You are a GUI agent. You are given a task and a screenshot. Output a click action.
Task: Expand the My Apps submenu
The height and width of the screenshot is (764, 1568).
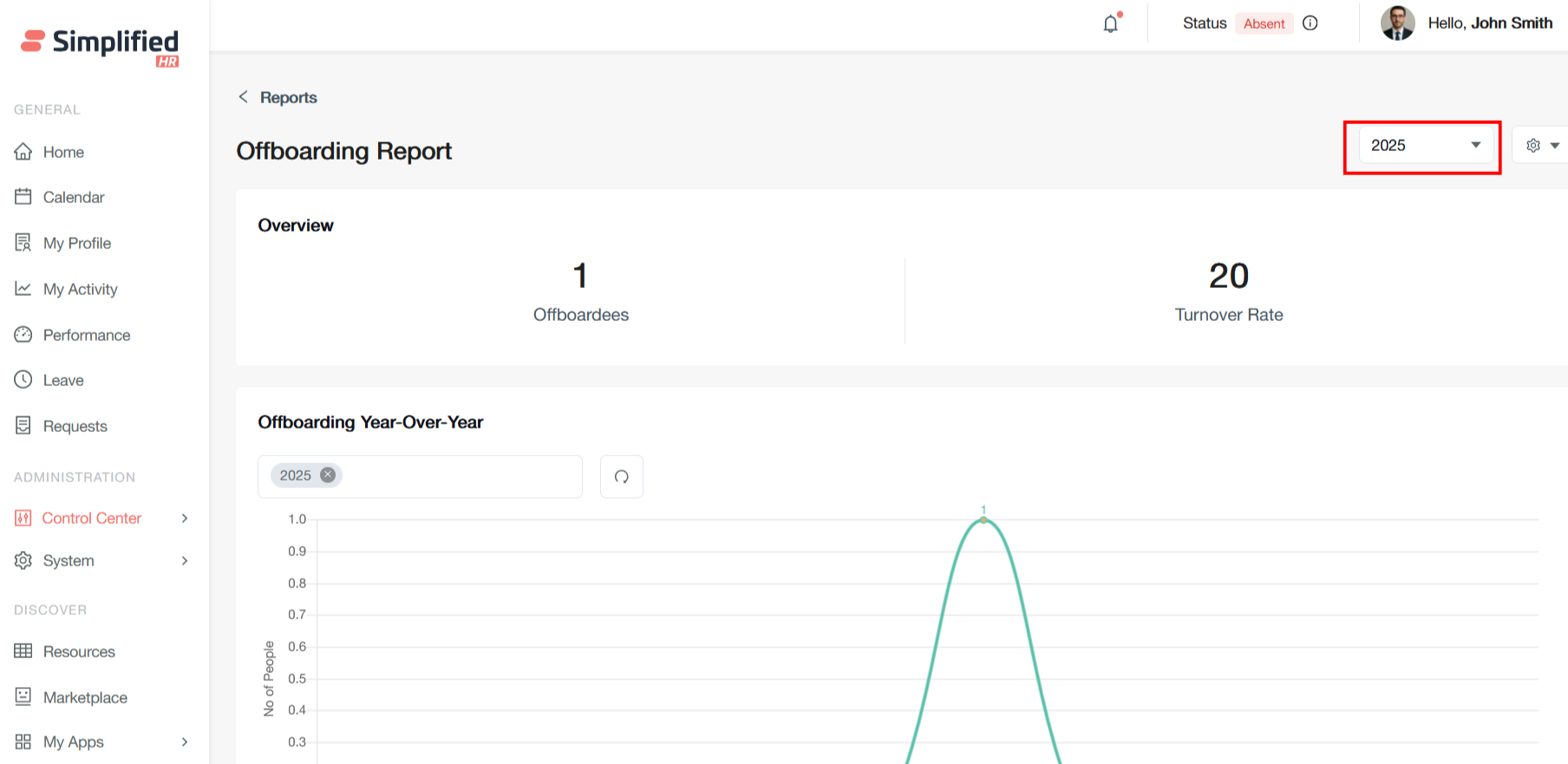coord(184,741)
